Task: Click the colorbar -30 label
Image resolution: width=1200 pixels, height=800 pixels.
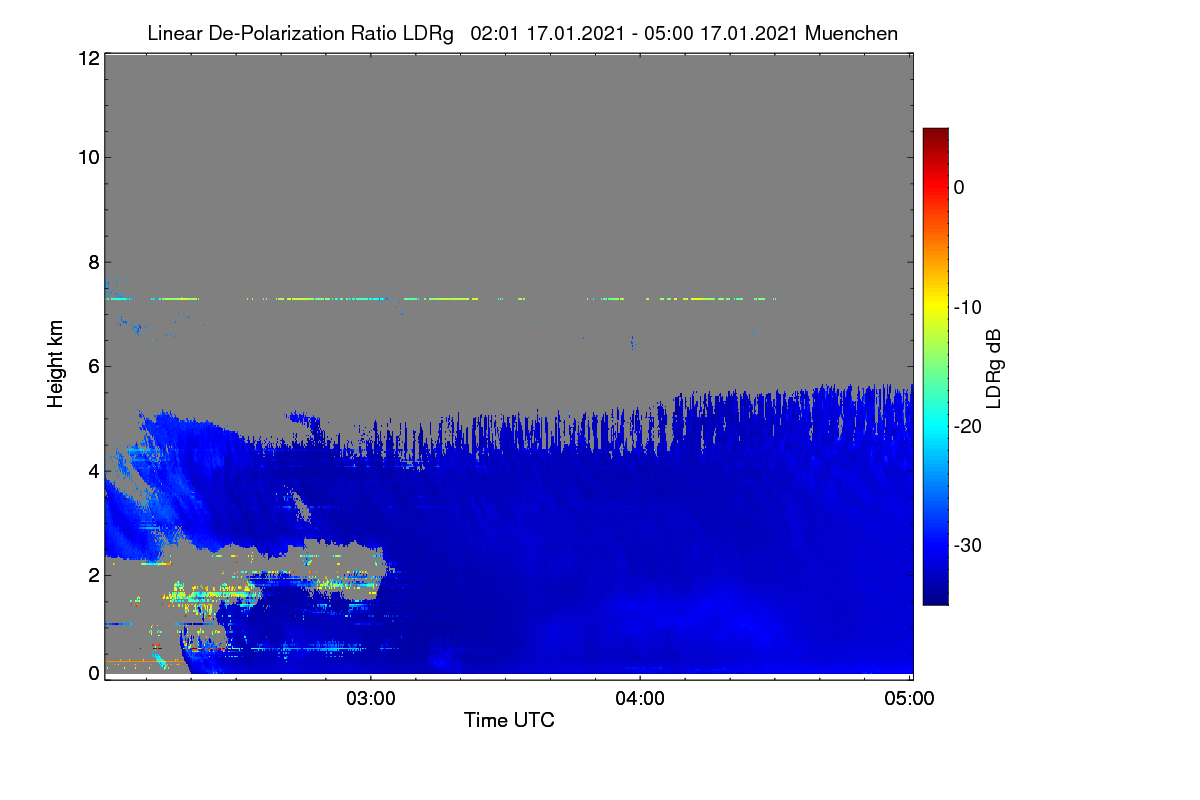Action: [x=966, y=546]
